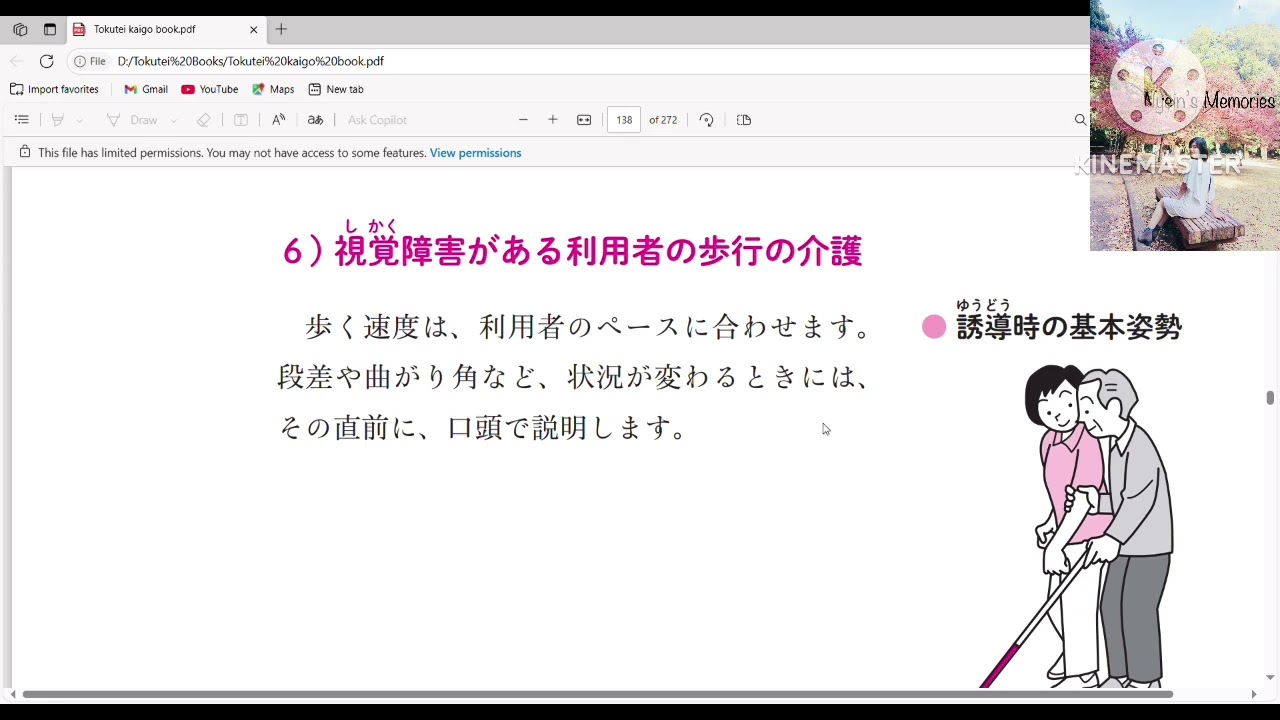Image resolution: width=1280 pixels, height=720 pixels.
Task: Click Ask Copilot
Action: 377,120
